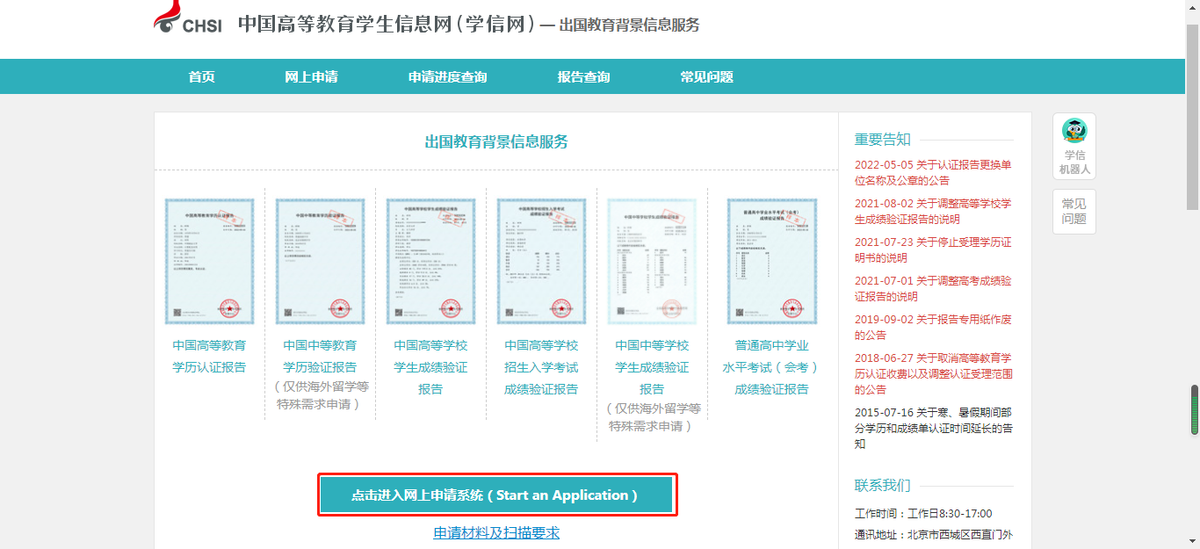Click 常见问题 in the top navigation bar
The image size is (1200, 549).
click(706, 77)
